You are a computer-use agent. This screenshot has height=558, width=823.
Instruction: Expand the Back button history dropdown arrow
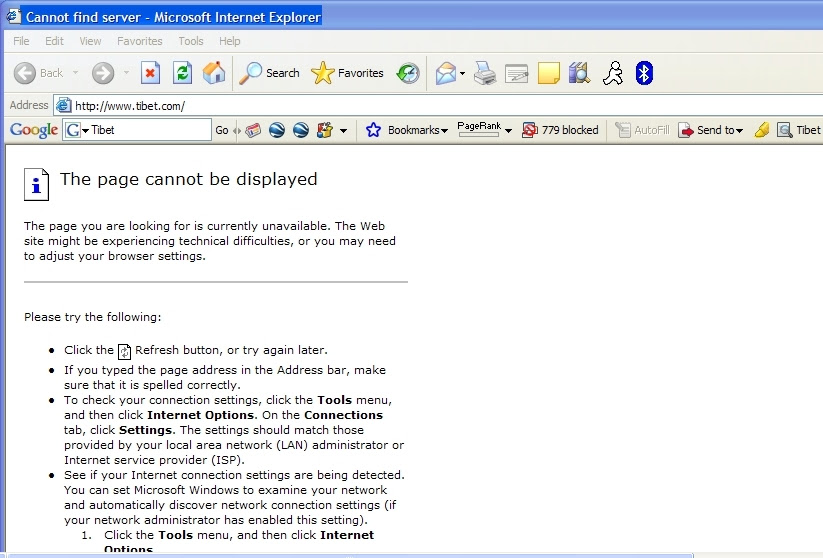76,72
